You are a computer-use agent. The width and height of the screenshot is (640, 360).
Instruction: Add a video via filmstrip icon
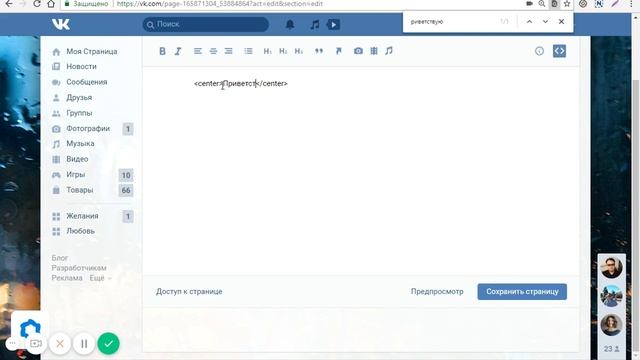pos(373,51)
